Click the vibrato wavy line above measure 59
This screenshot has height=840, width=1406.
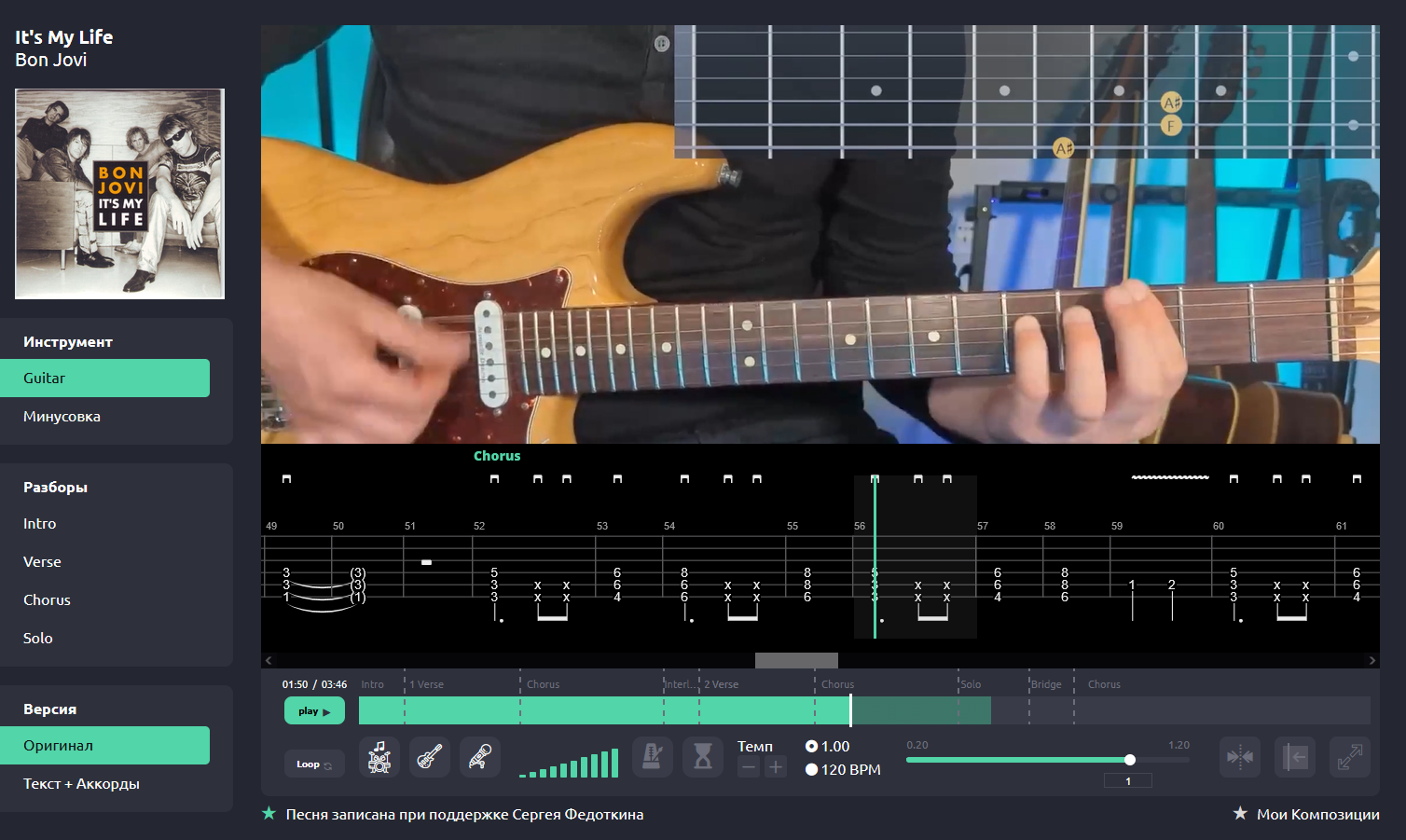pos(1170,477)
